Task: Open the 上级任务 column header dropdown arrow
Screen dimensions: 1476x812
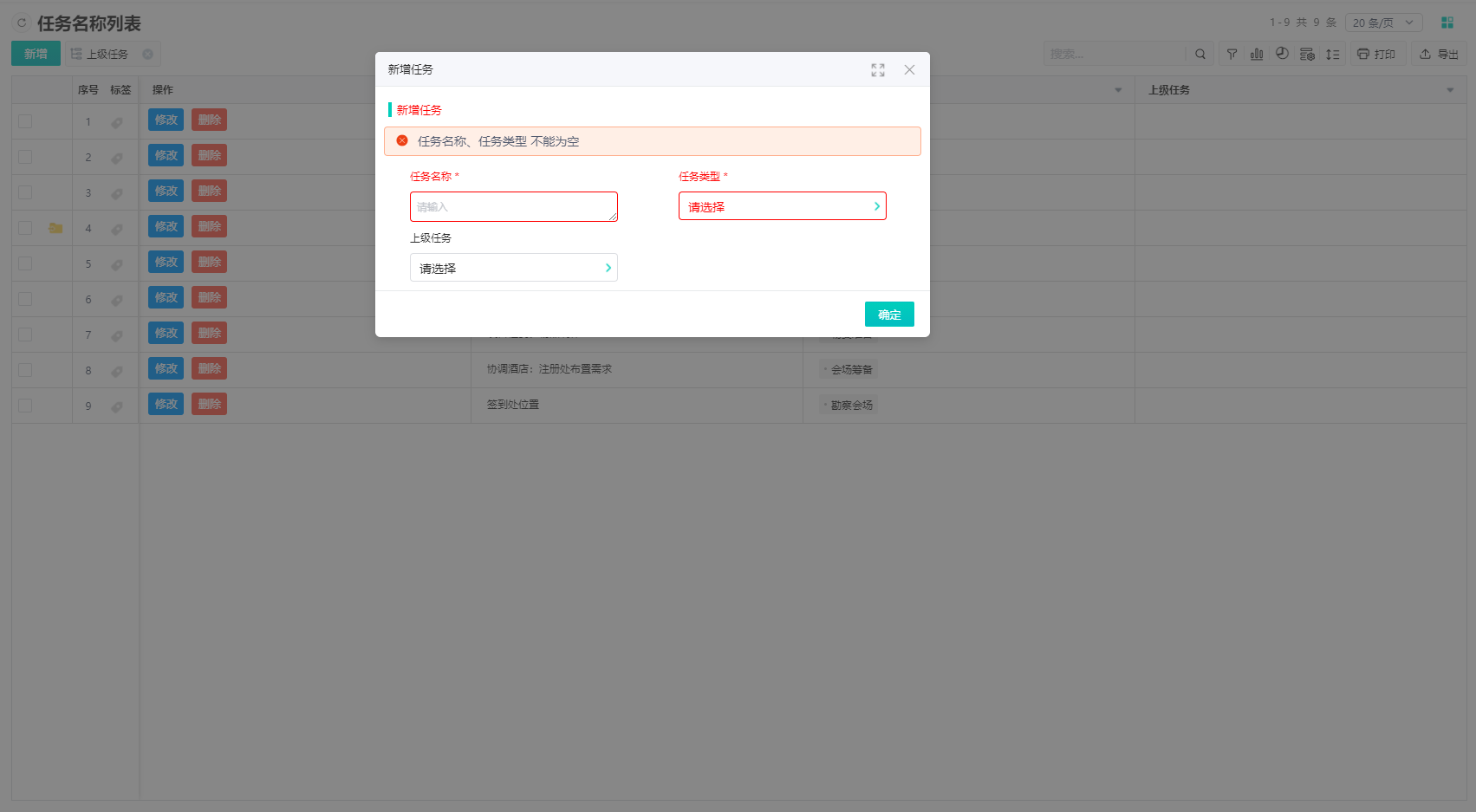Action: pyautogui.click(x=1450, y=90)
